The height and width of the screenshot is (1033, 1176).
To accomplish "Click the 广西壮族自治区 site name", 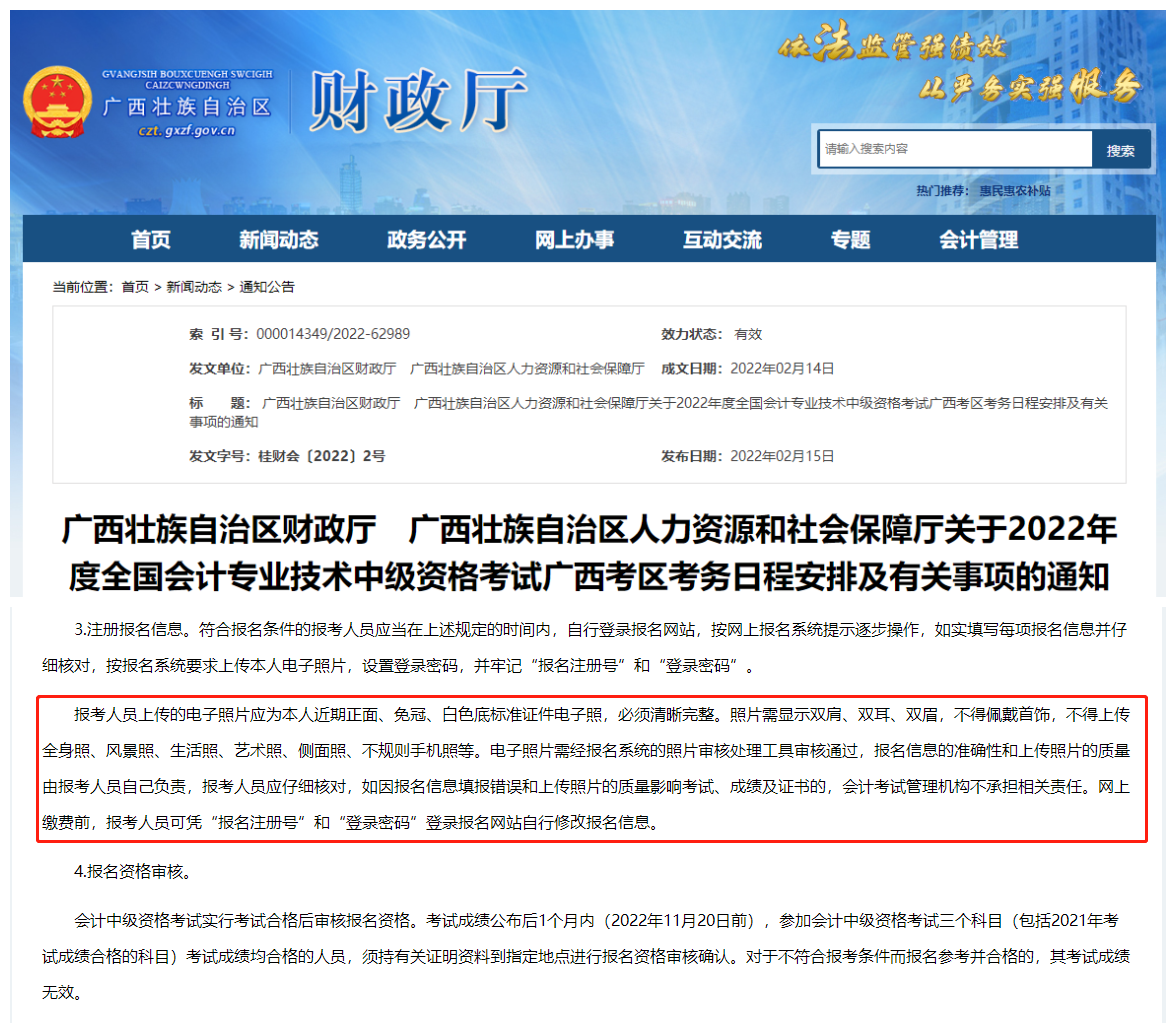I will pos(187,106).
